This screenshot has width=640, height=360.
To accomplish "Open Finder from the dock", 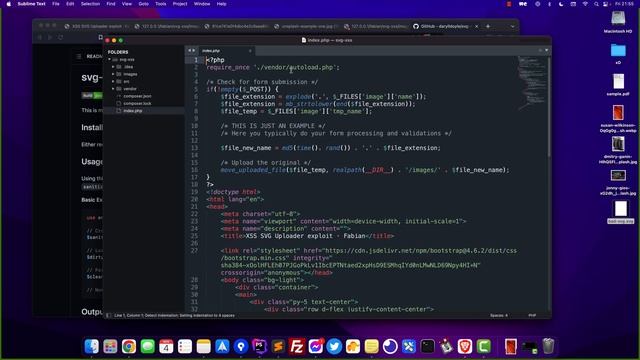I will [x=91, y=347].
